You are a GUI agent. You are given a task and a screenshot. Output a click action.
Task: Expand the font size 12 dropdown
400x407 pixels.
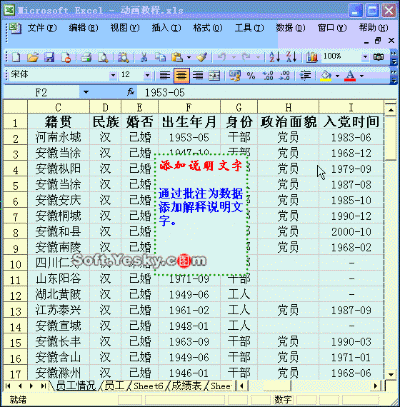tap(147, 75)
